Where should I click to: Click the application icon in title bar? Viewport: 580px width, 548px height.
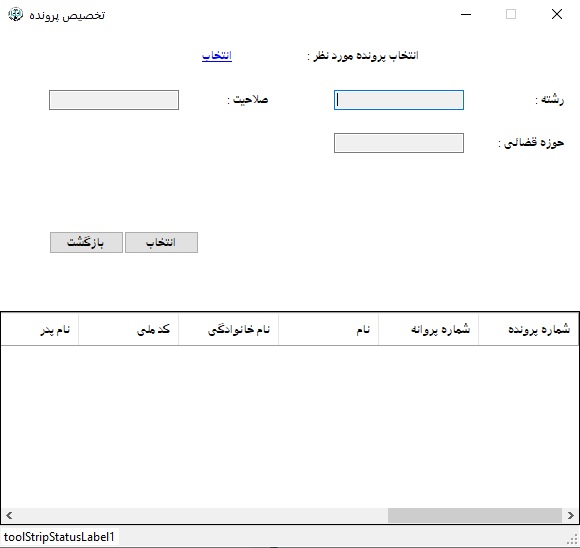pos(15,14)
